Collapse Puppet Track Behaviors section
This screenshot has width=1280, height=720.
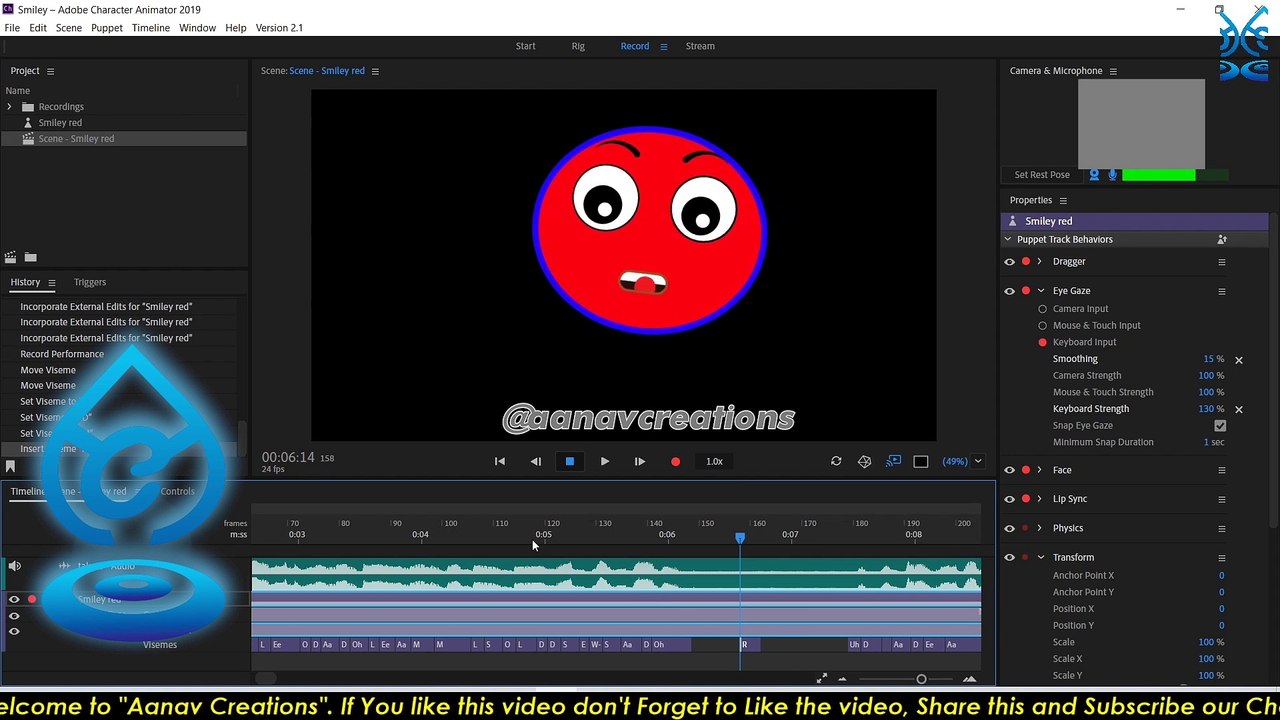click(1008, 240)
